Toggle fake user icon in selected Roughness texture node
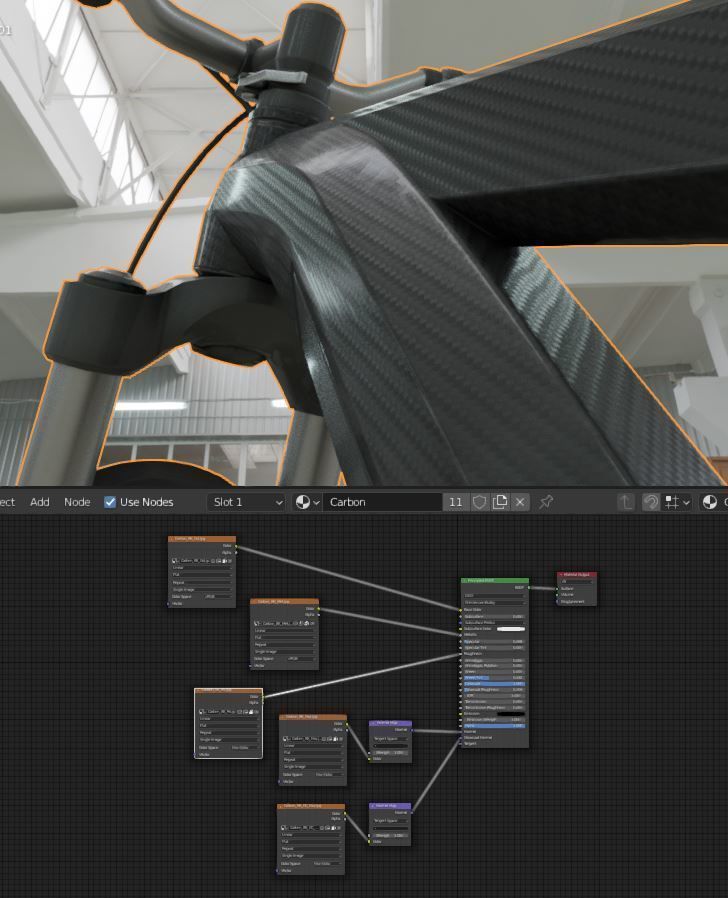Screen dimensions: 728x898 coord(239,712)
